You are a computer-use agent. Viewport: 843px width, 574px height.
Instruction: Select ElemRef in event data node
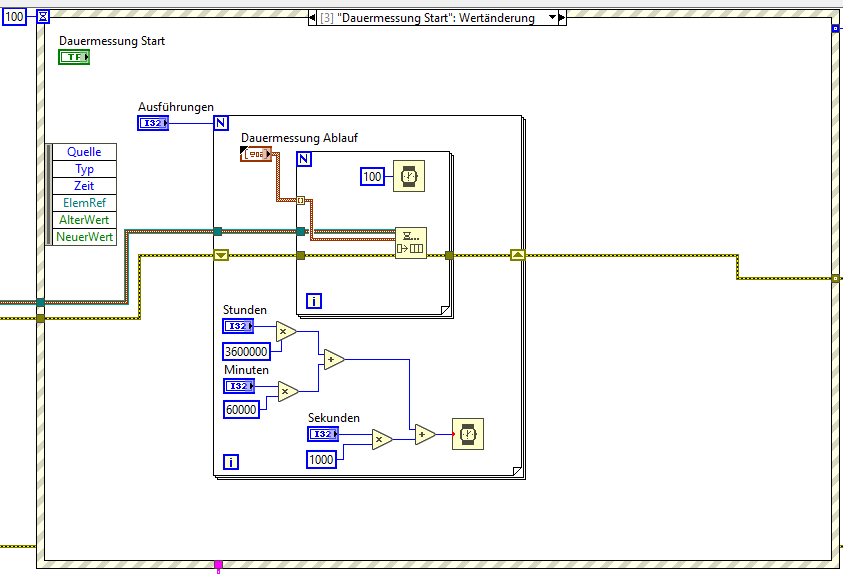pyautogui.click(x=84, y=203)
